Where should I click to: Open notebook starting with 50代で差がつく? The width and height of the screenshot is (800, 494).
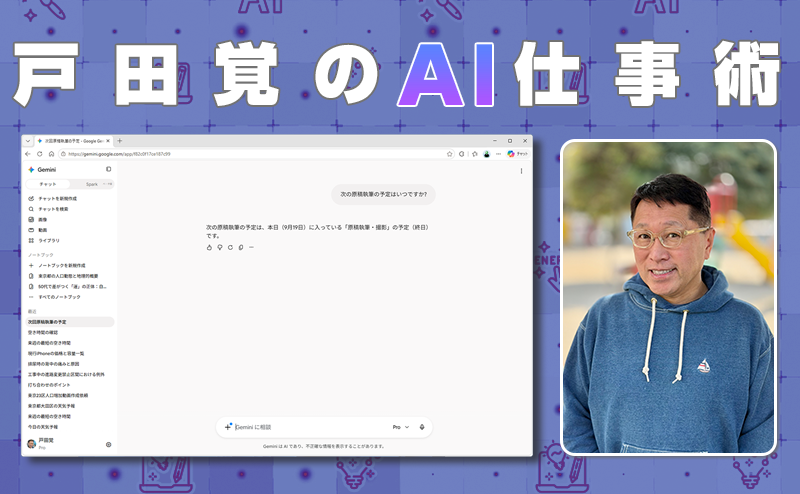[x=70, y=286]
